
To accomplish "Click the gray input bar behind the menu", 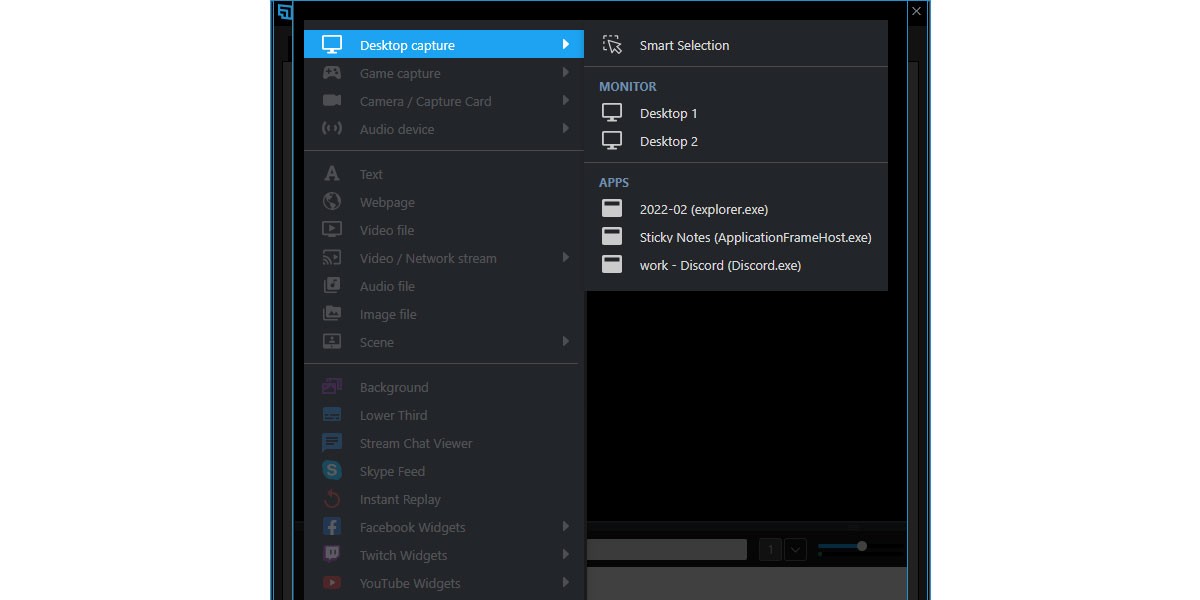I will tap(666, 549).
